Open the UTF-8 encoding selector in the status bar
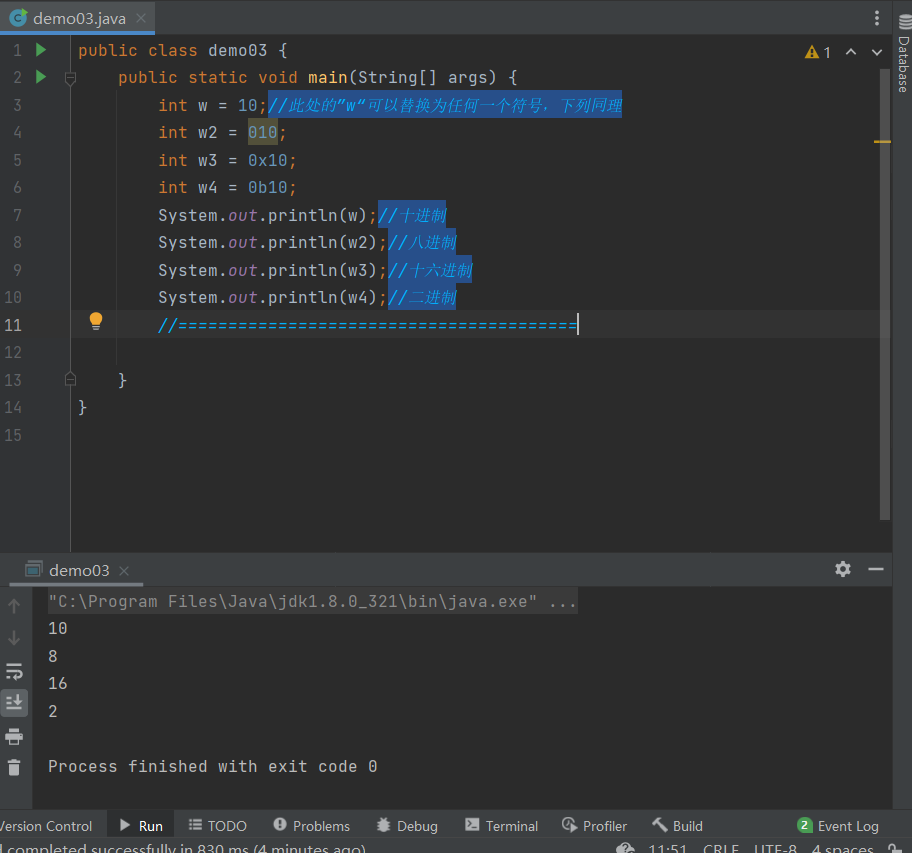The width and height of the screenshot is (912, 853). pyautogui.click(x=775, y=849)
